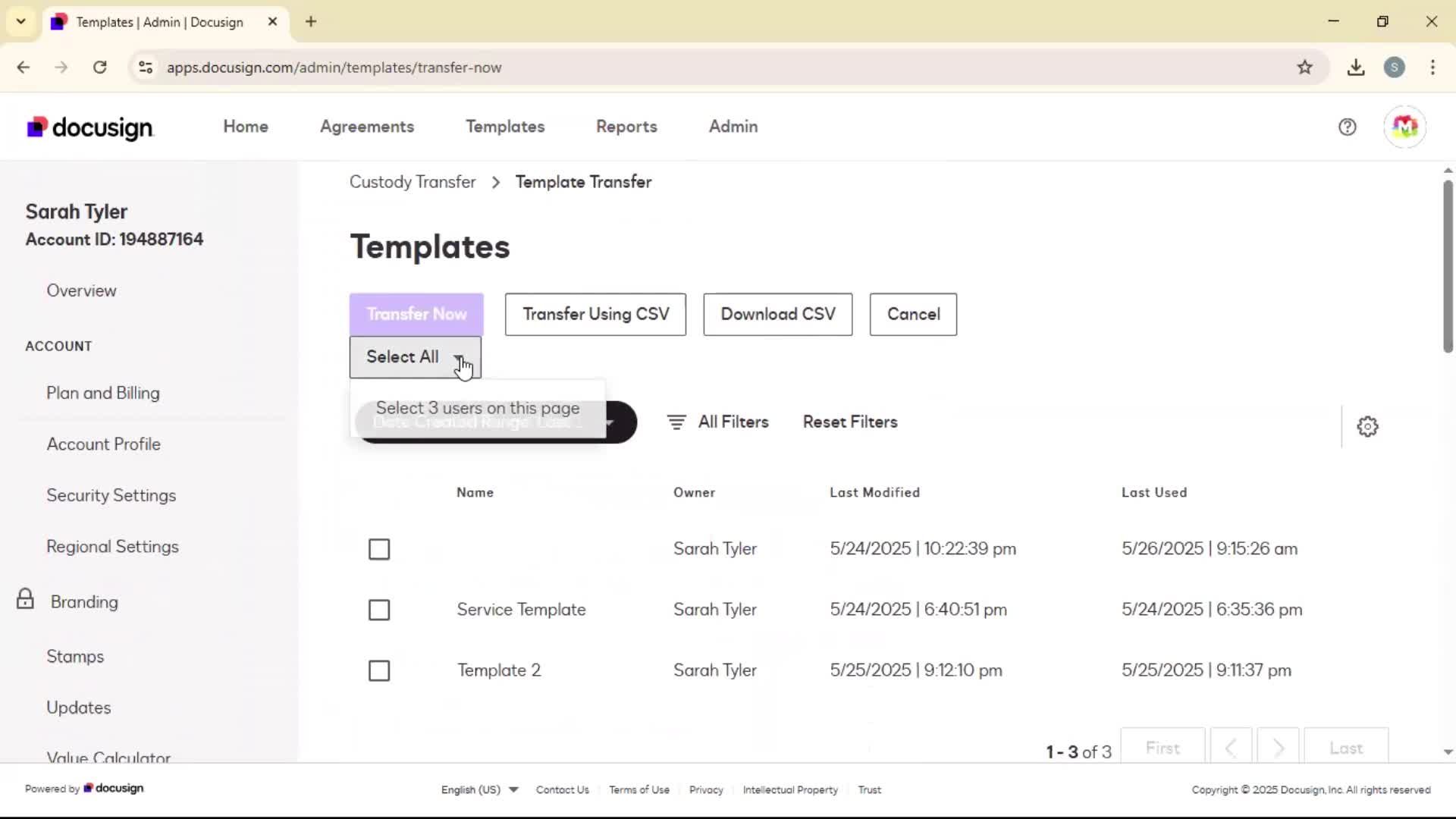Click the Transfer Now button
This screenshot has height=819, width=1456.
pos(416,314)
